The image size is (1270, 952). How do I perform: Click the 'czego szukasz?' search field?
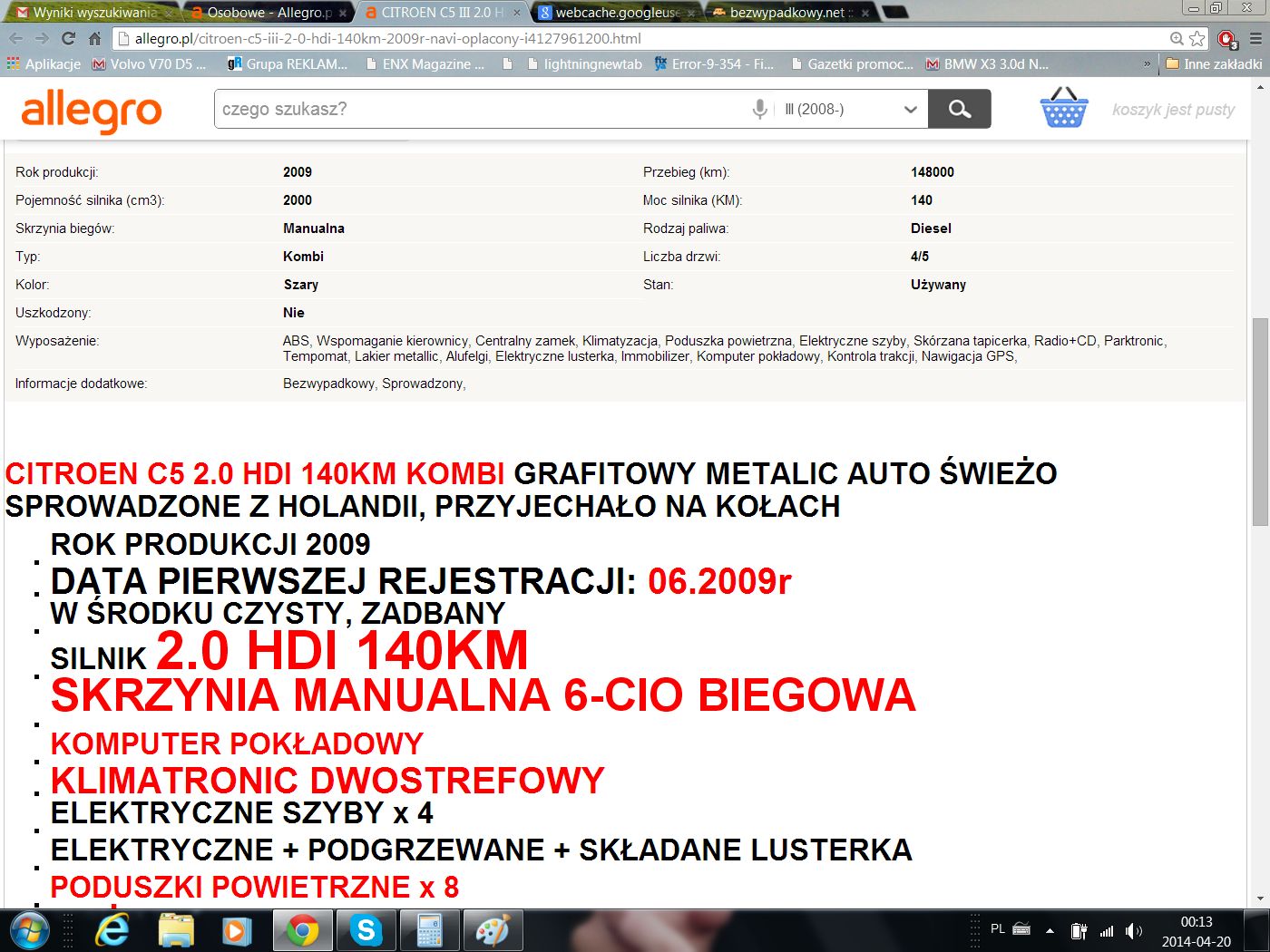point(482,109)
